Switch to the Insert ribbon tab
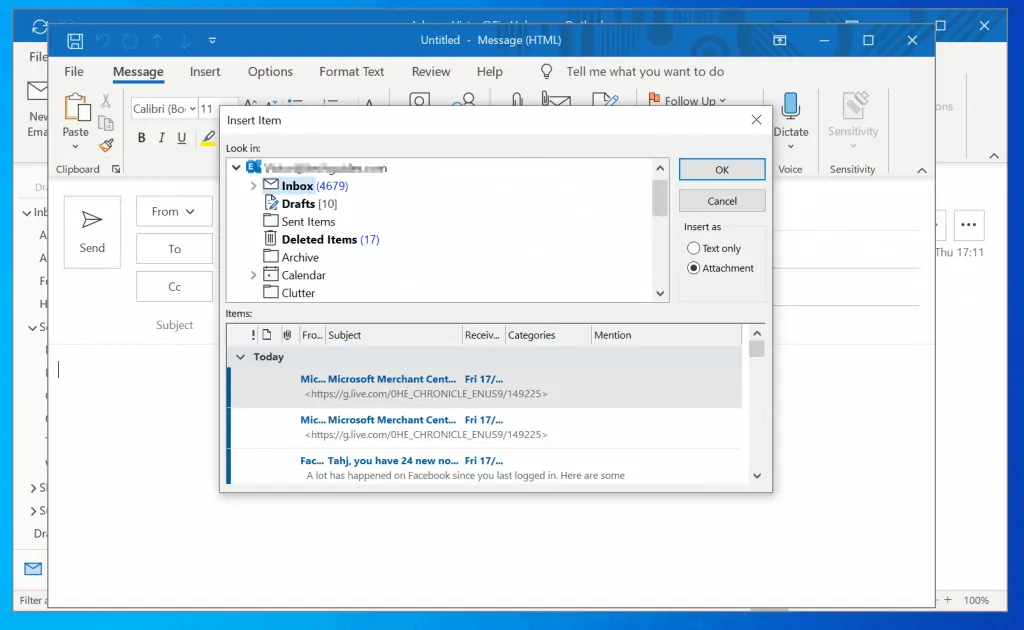Image resolution: width=1024 pixels, height=630 pixels. click(205, 71)
